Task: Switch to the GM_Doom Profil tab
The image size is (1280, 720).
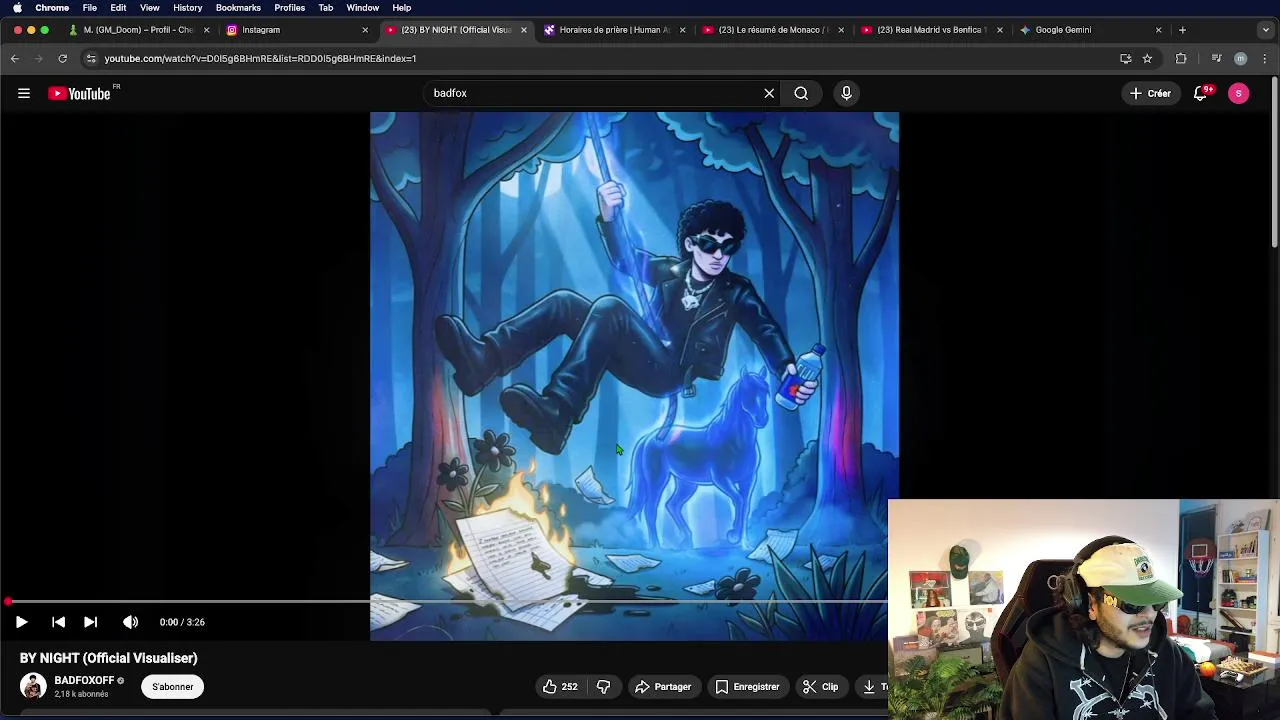Action: 138,30
